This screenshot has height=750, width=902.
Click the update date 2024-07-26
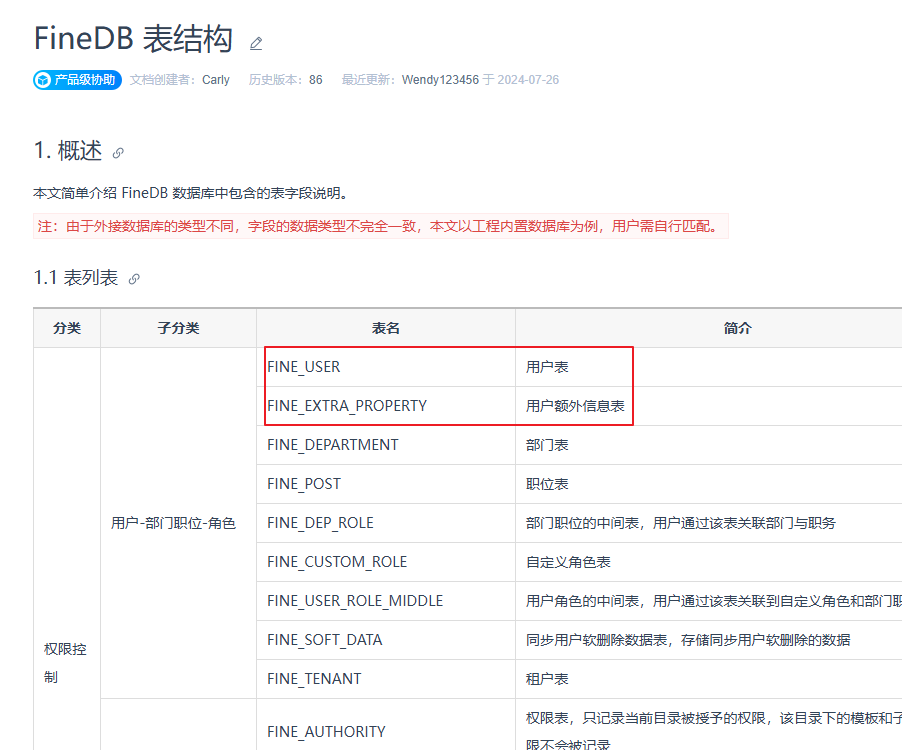point(528,80)
